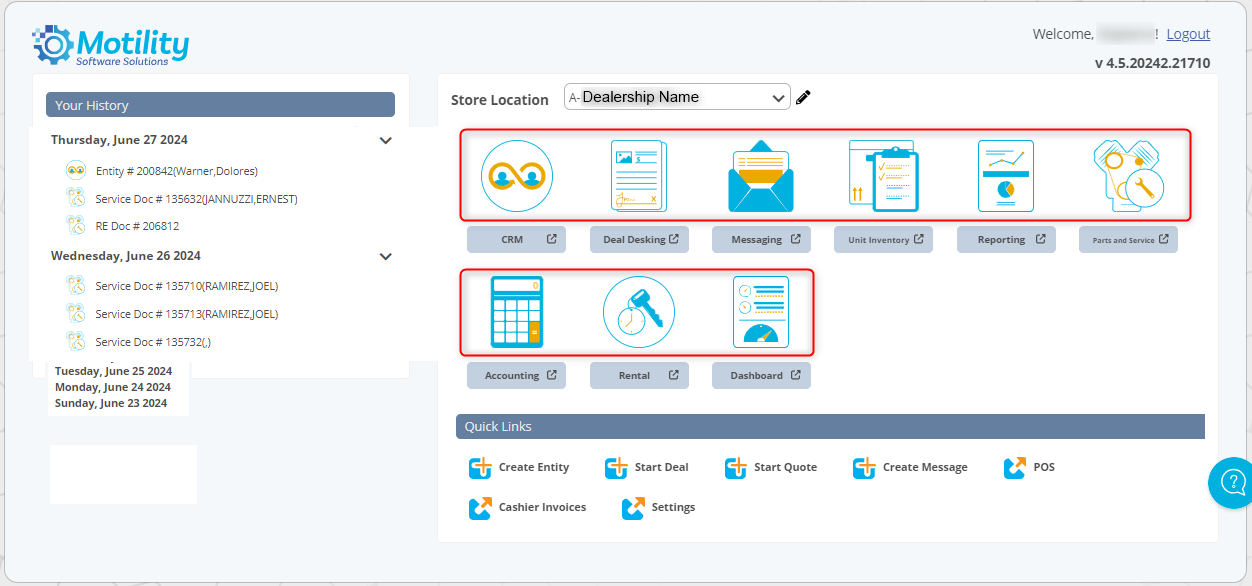Open history item Entity # 200842(Warner,Dolores)
Image resolution: width=1252 pixels, height=586 pixels.
point(177,171)
